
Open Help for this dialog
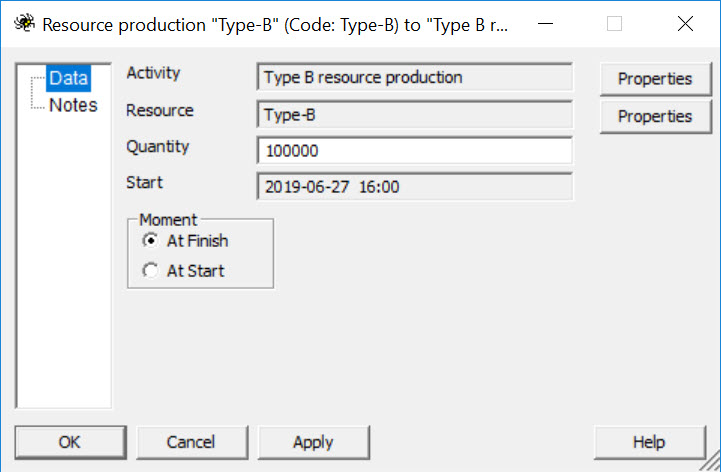[648, 442]
